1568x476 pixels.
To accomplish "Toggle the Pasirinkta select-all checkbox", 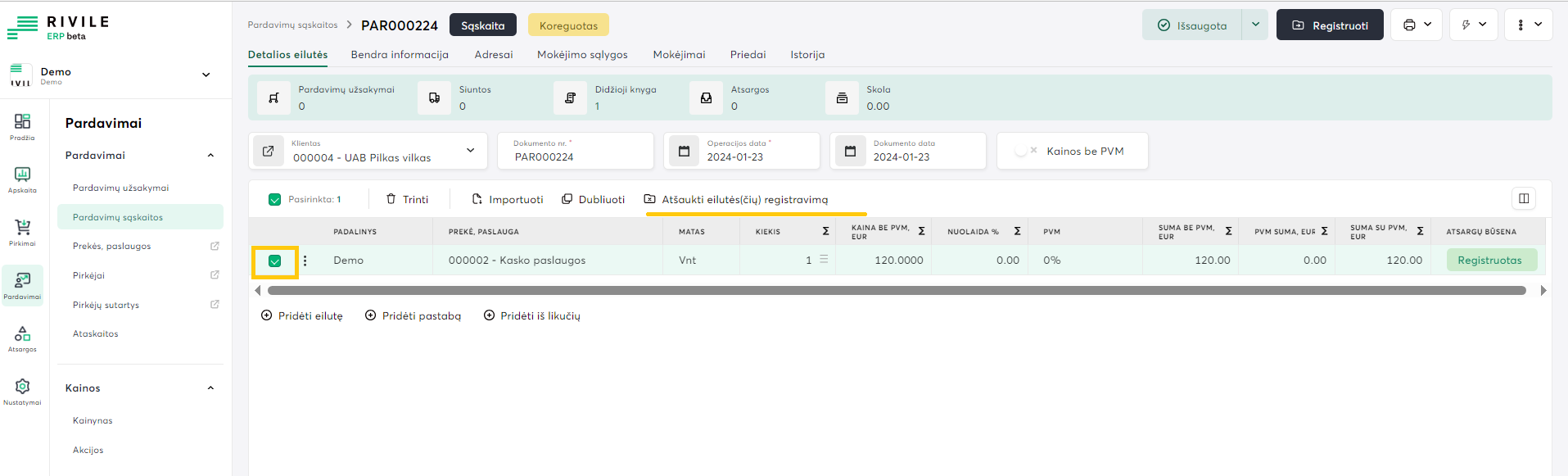I will pyautogui.click(x=275, y=199).
